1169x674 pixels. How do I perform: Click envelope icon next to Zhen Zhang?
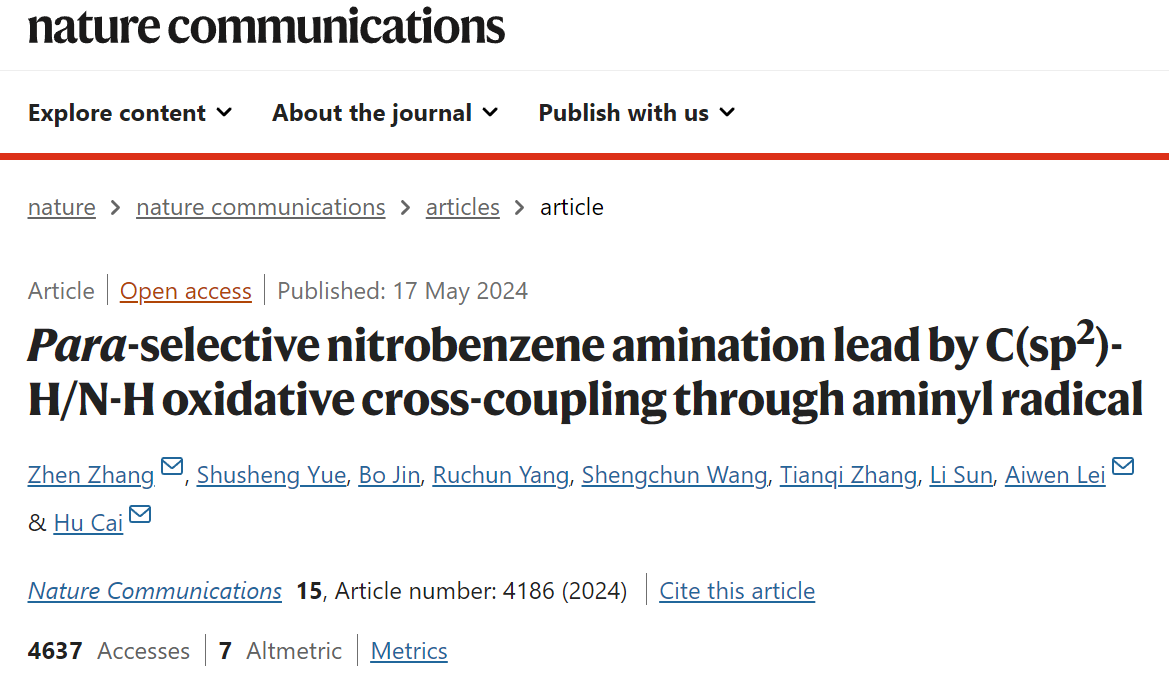172,467
